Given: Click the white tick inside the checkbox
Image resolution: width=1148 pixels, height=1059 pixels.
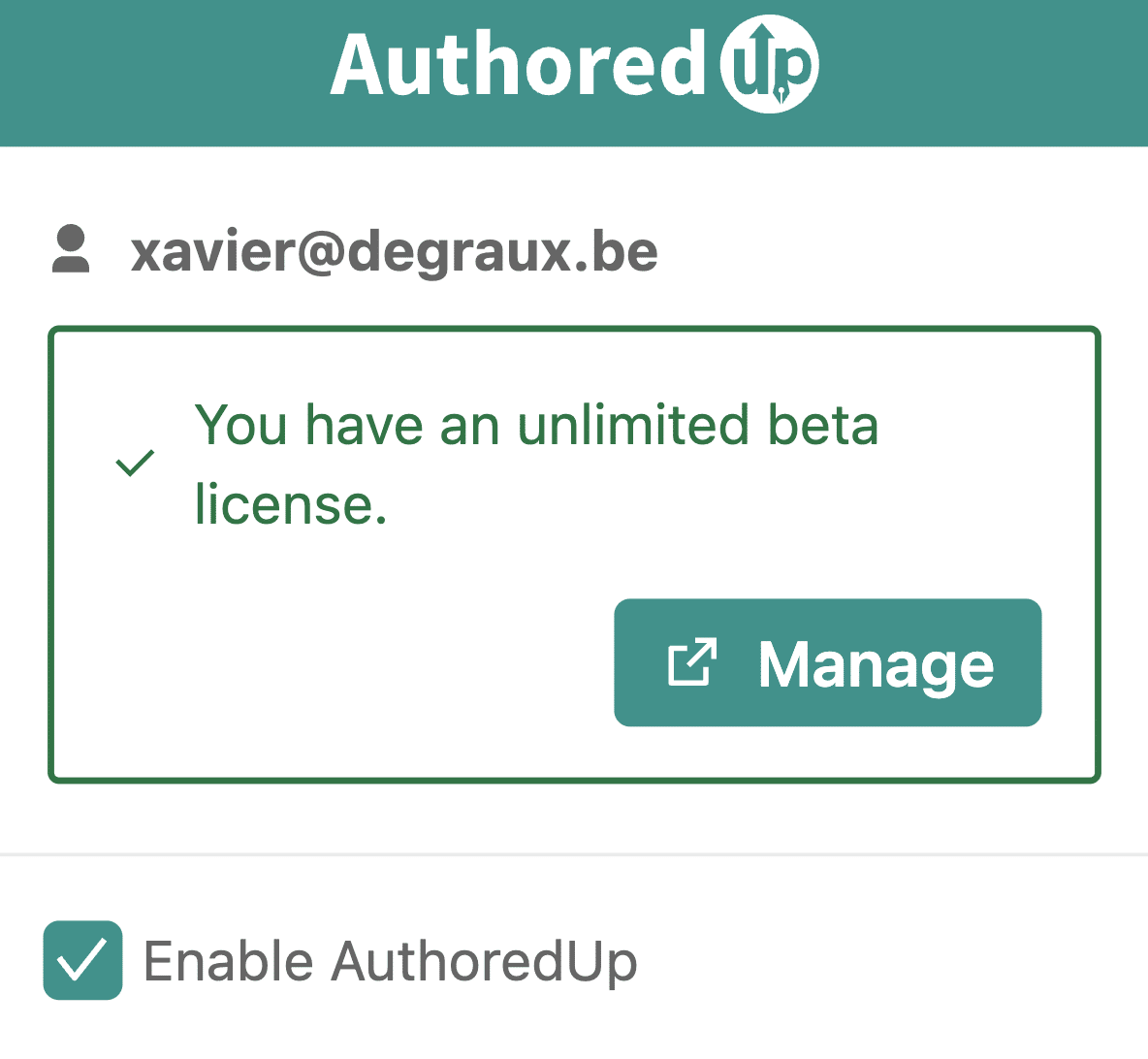Looking at the screenshot, I should tap(82, 959).
